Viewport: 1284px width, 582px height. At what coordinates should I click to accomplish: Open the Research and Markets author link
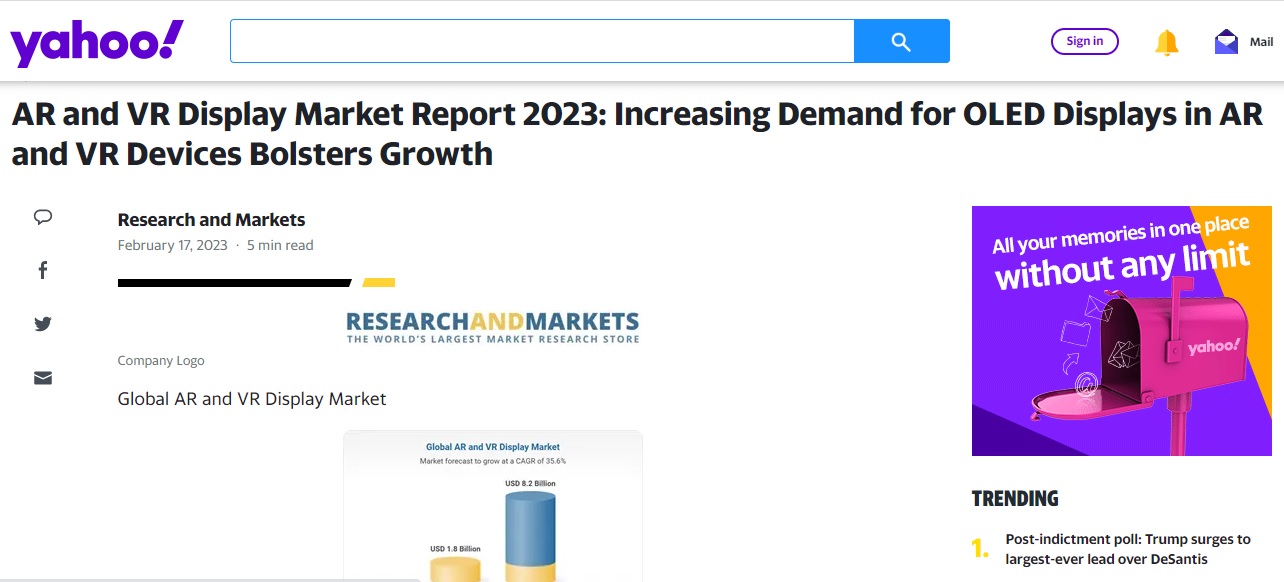tap(211, 220)
